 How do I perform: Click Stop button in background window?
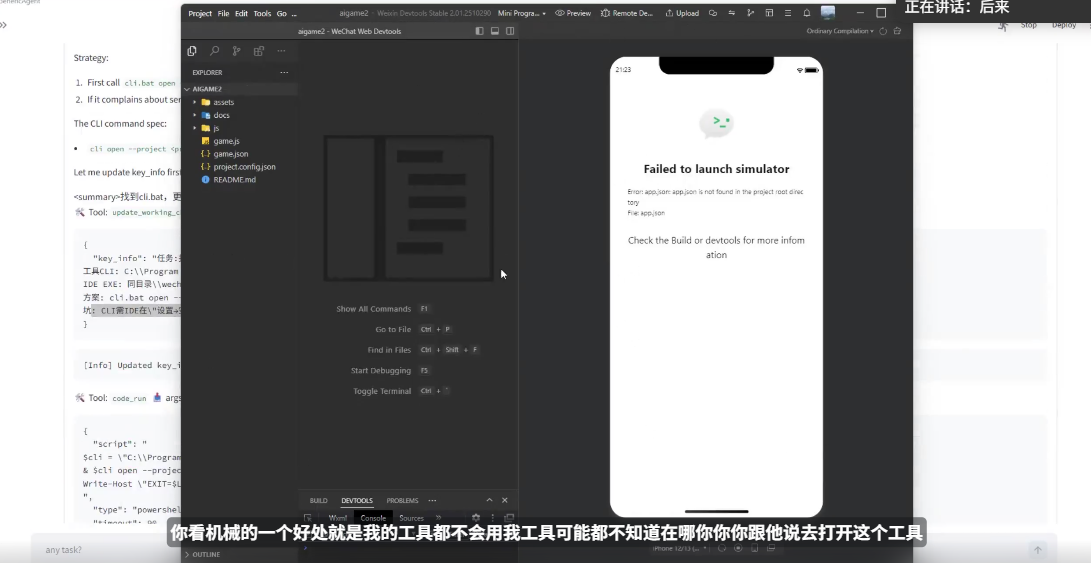1028,25
